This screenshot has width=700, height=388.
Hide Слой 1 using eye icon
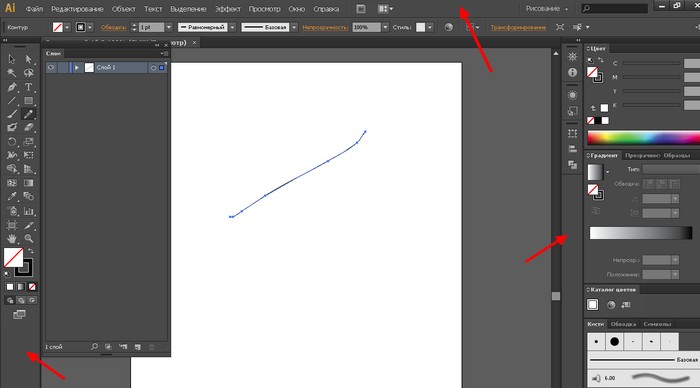51,67
